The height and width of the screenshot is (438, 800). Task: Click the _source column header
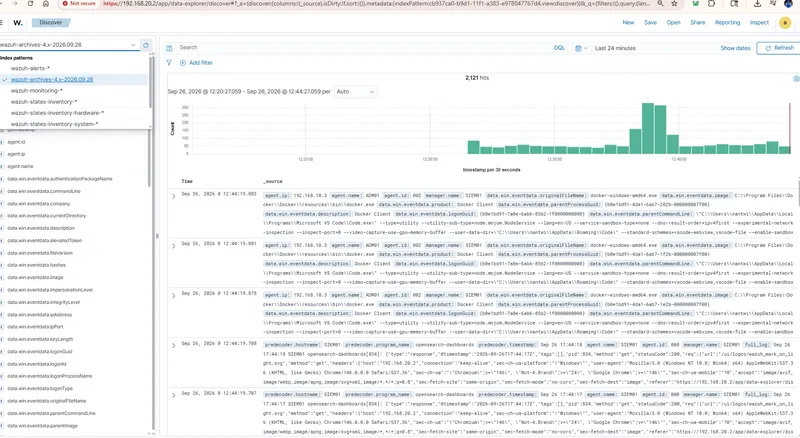coord(272,182)
